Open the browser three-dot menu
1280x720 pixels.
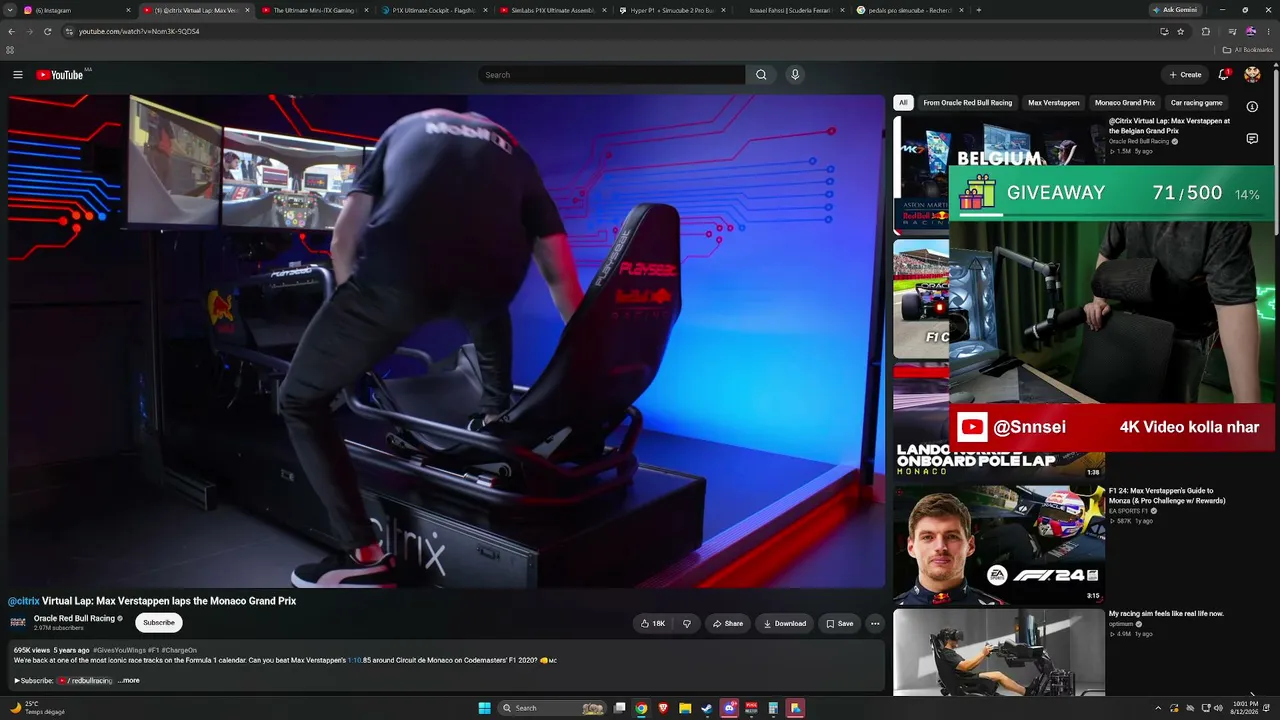point(1267,31)
